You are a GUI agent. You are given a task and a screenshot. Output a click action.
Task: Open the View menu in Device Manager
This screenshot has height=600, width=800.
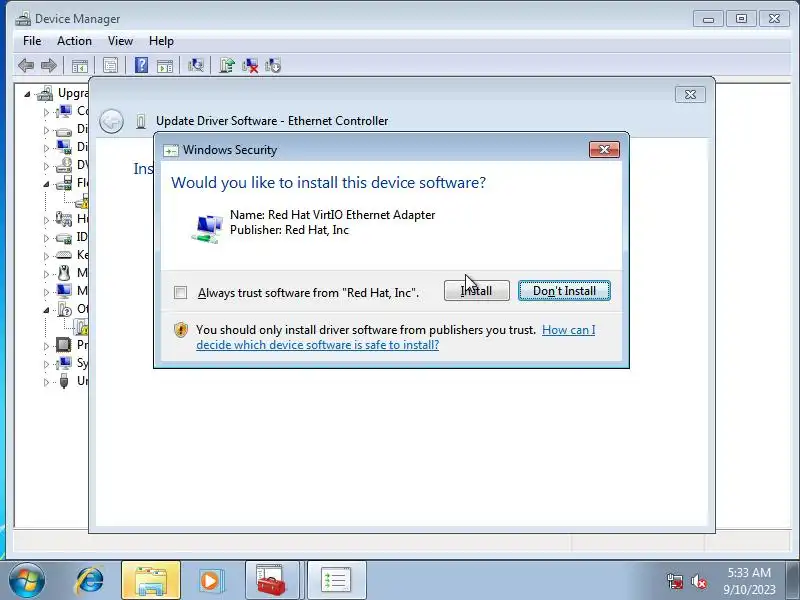pyautogui.click(x=120, y=41)
